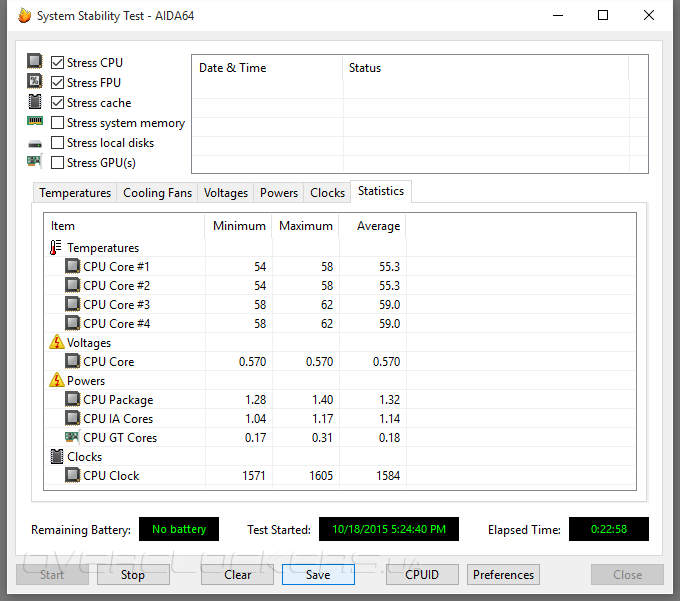Click CPU GT Cores maximum 0.31
This screenshot has width=680, height=601.
322,438
